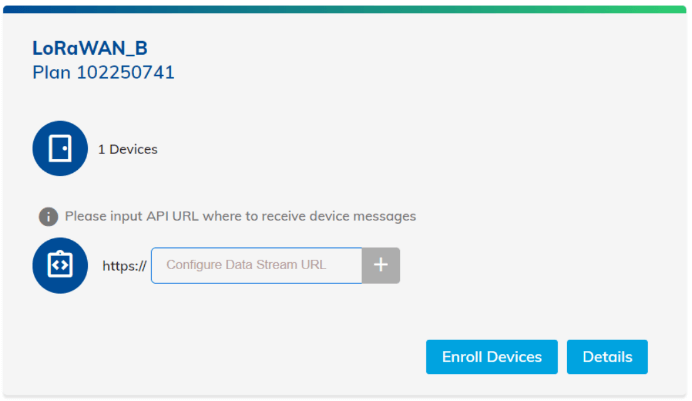Screen dimensions: 692x401
Task: Click the LoRaWAN_B plan title
Action: [x=90, y=48]
